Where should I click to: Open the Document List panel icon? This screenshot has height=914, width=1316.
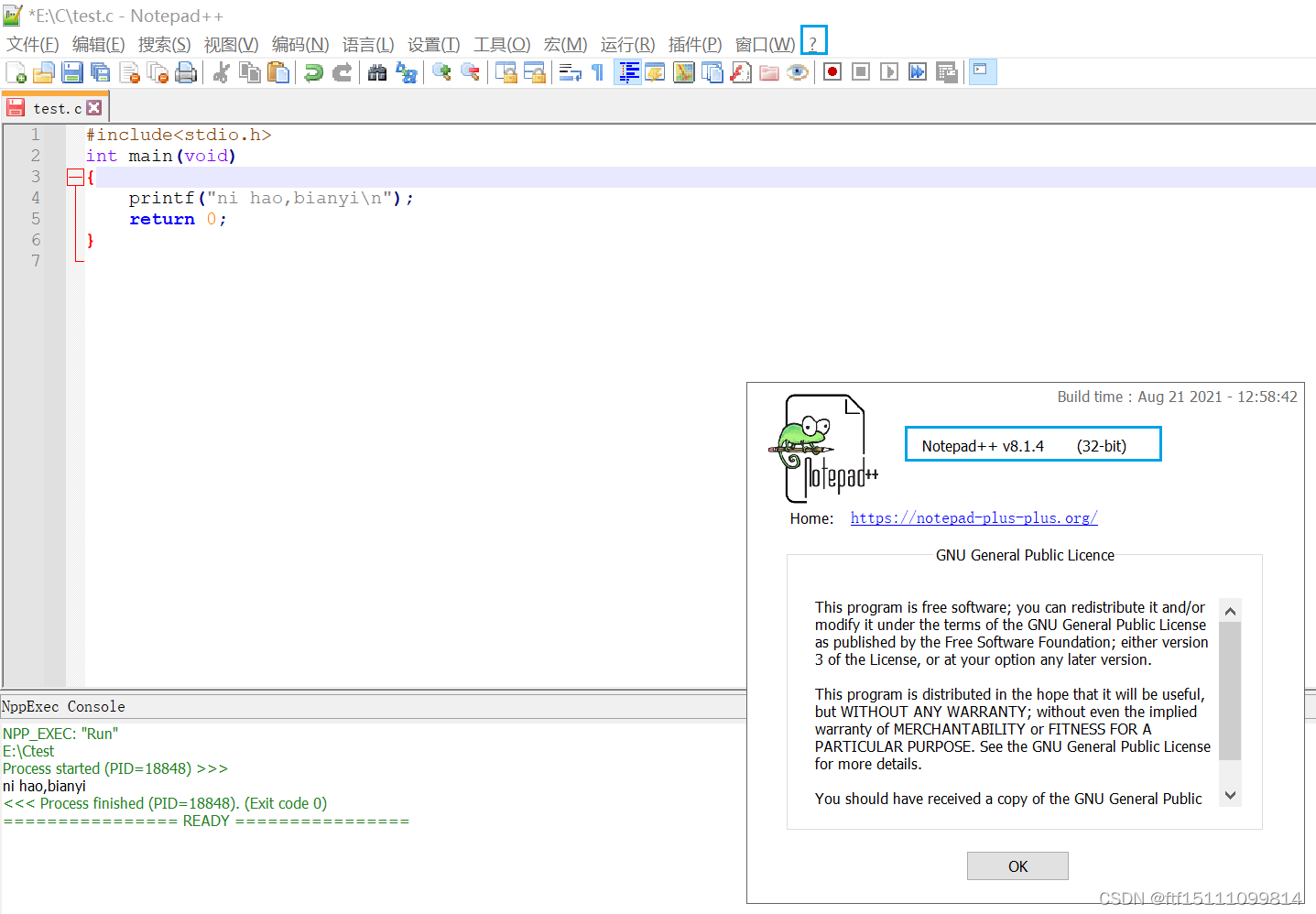712,72
